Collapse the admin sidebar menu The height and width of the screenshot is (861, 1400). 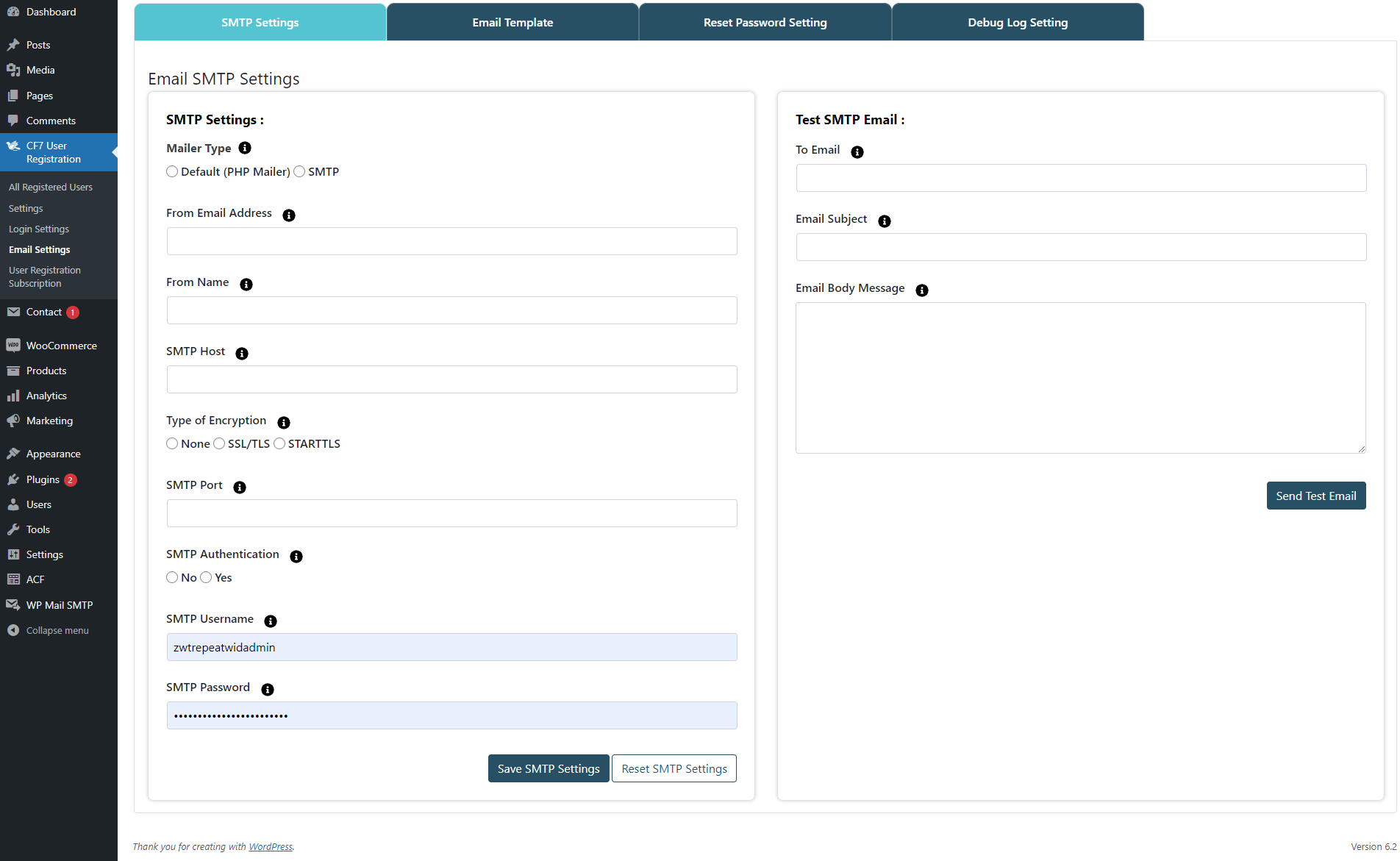point(49,631)
